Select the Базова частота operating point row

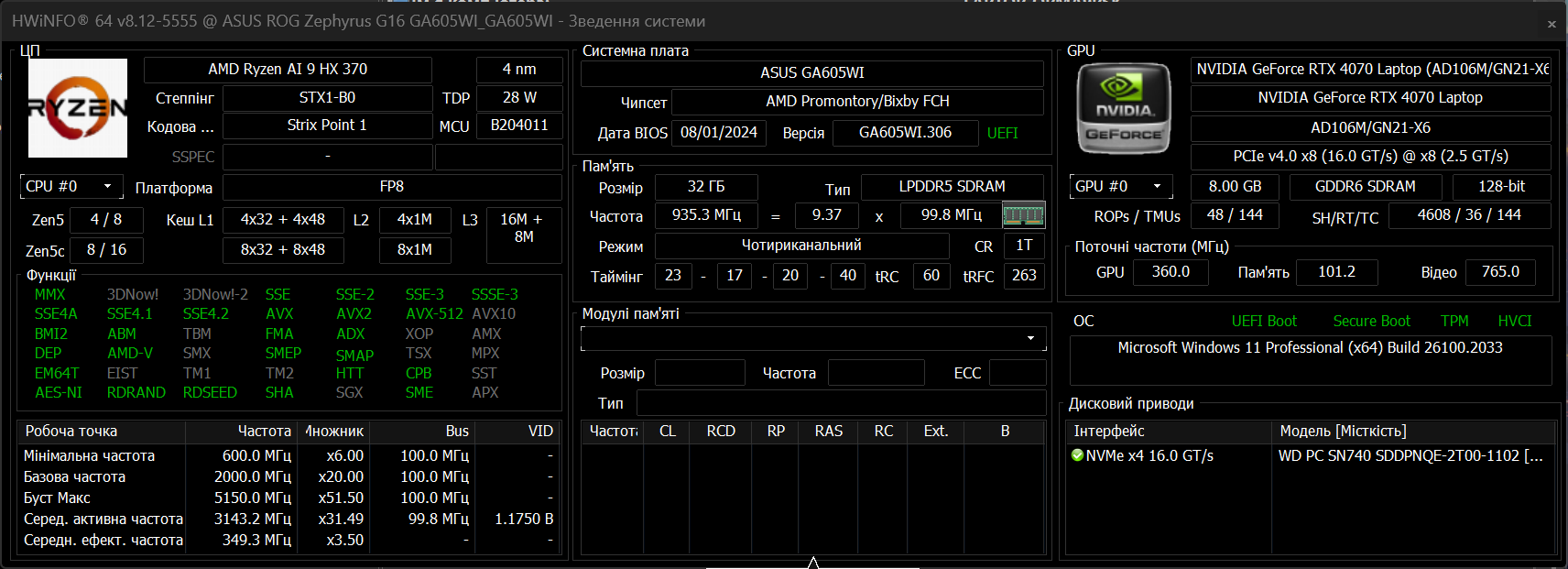(x=288, y=477)
